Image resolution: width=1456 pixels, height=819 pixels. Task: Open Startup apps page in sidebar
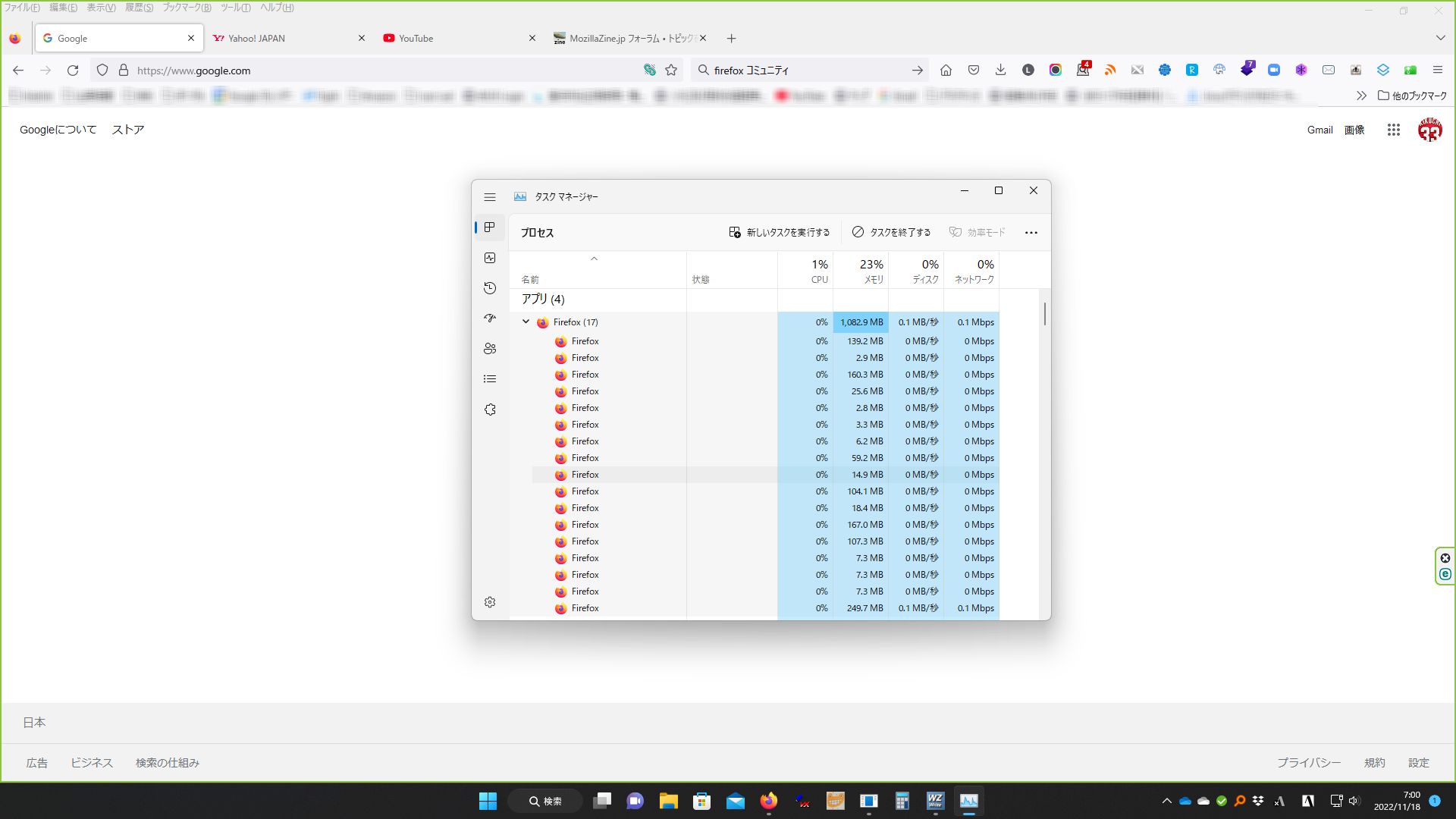pyautogui.click(x=490, y=318)
